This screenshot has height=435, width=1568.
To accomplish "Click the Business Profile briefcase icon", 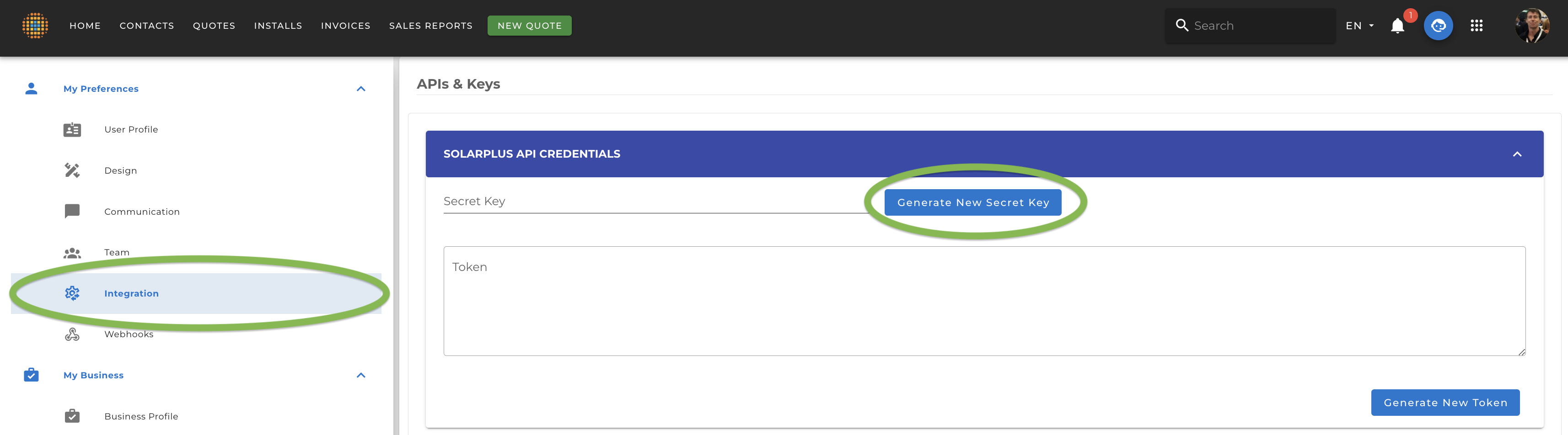I will pyautogui.click(x=72, y=416).
